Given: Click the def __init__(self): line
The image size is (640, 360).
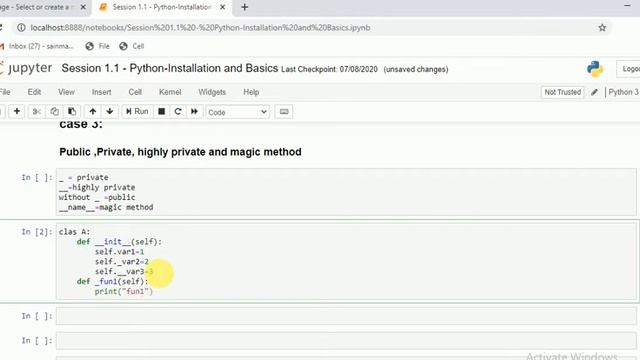Looking at the screenshot, I should pyautogui.click(x=119, y=242).
